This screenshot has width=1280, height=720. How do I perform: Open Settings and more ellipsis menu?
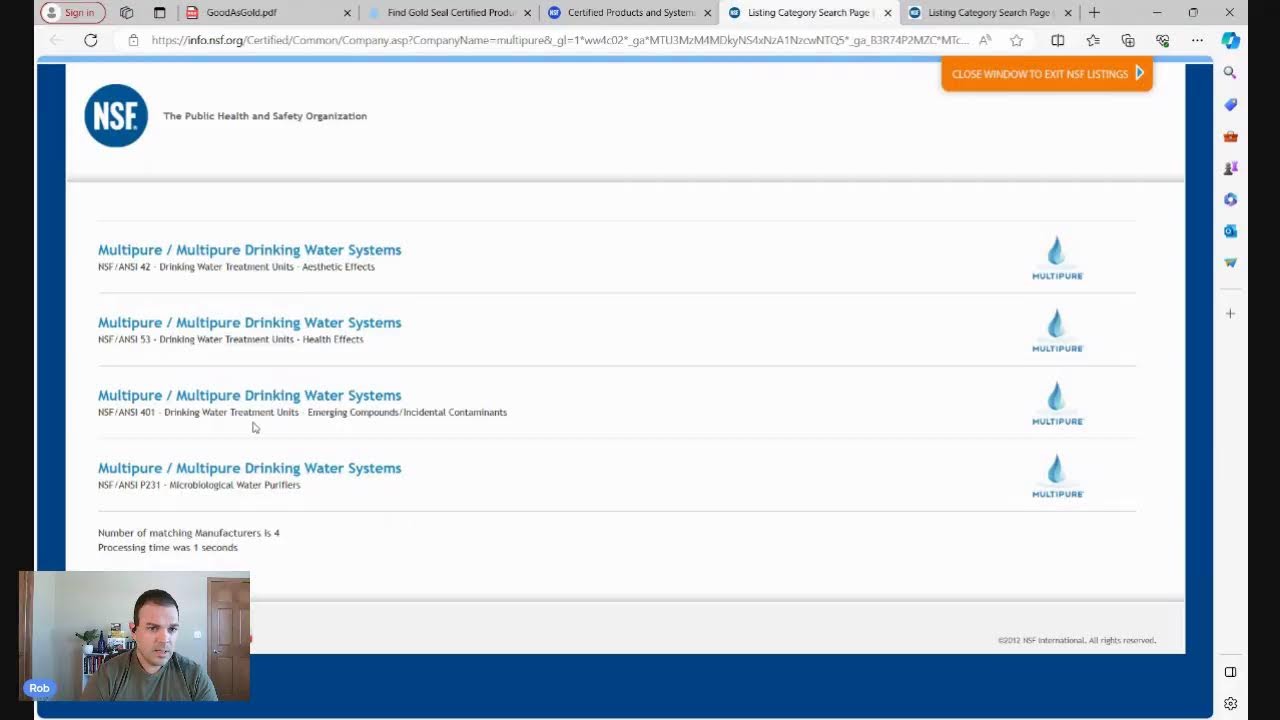coord(1197,40)
